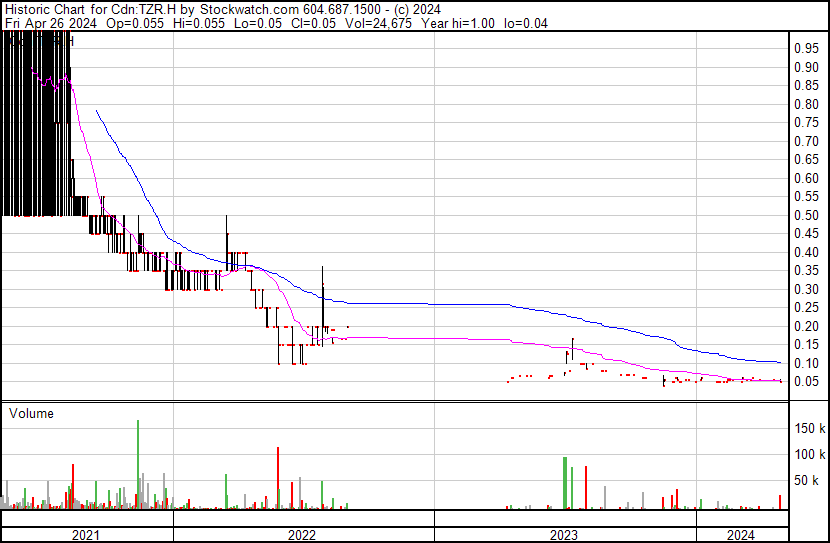Click the 50 k volume axis label
Image resolution: width=830 pixels, height=543 pixels.
(806, 480)
